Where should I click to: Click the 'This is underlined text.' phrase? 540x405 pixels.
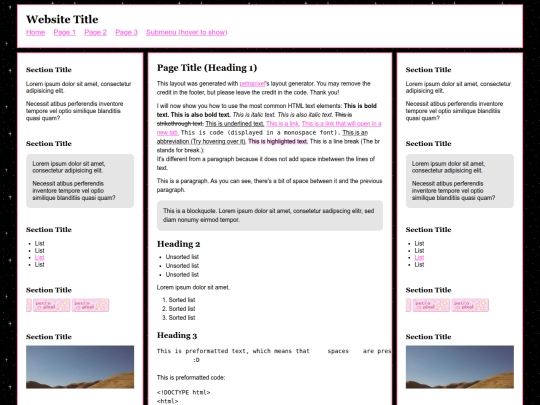(x=235, y=124)
